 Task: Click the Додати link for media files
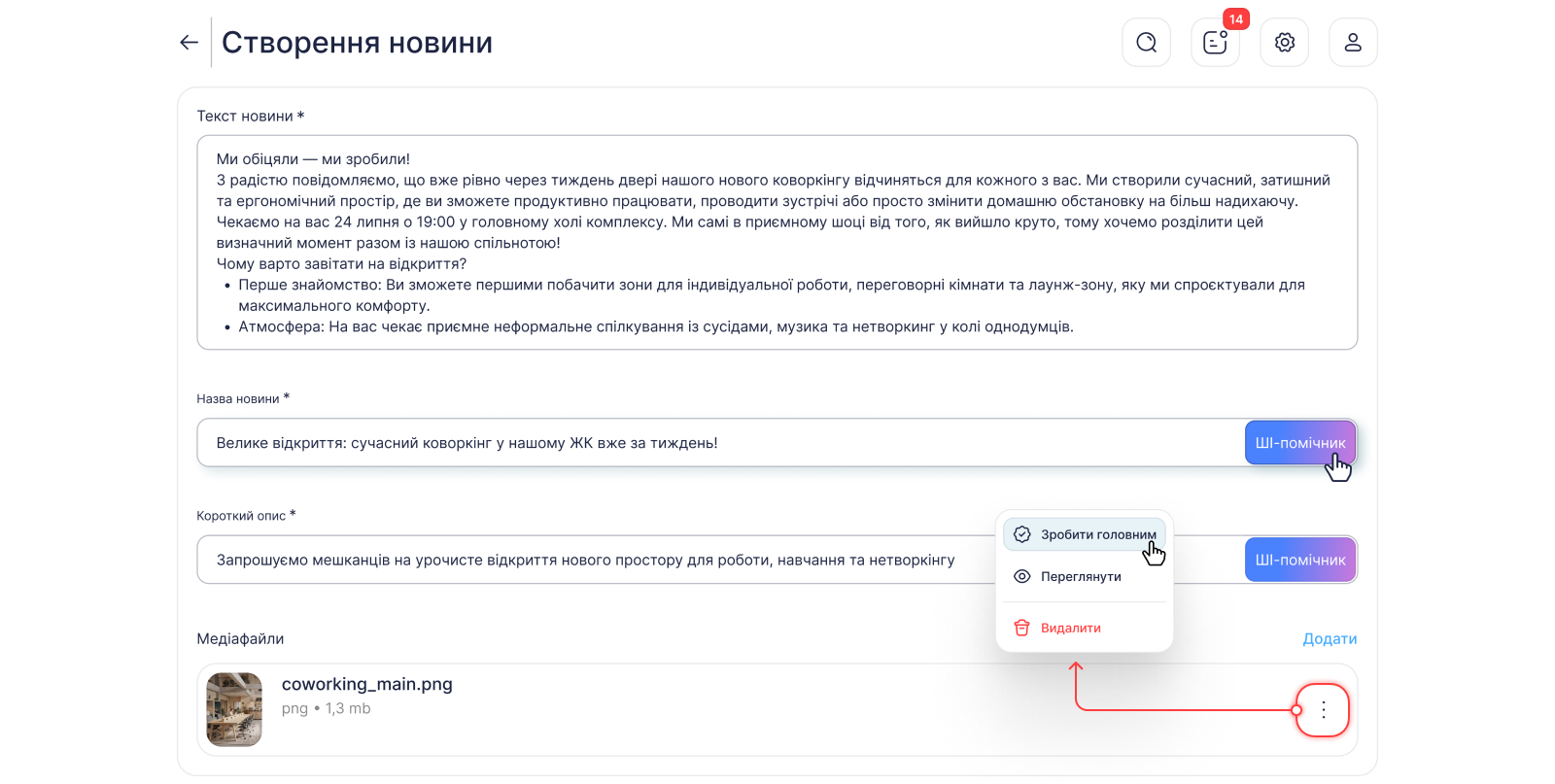coord(1330,639)
